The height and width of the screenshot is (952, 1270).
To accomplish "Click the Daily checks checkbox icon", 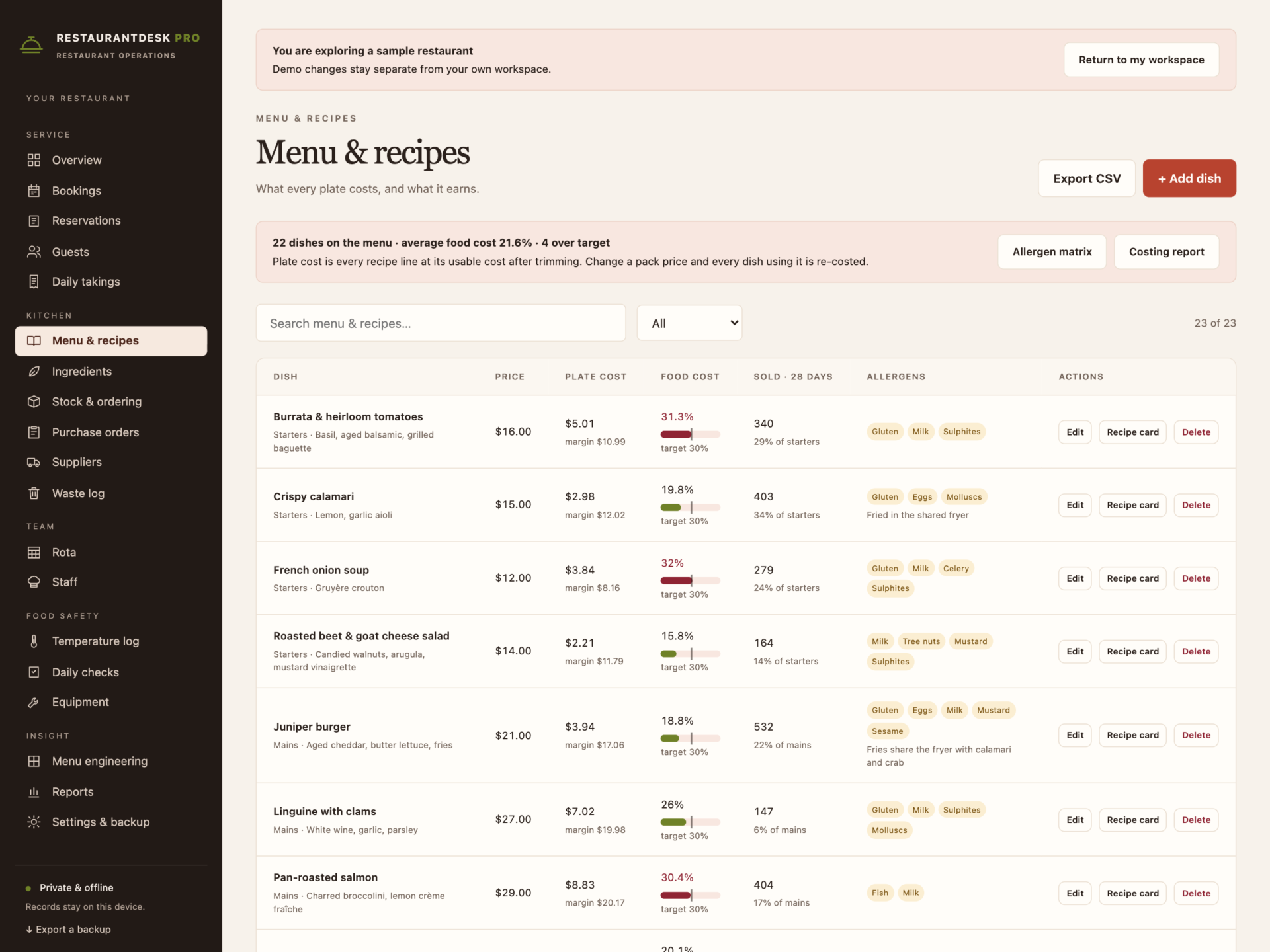I will pos(34,672).
